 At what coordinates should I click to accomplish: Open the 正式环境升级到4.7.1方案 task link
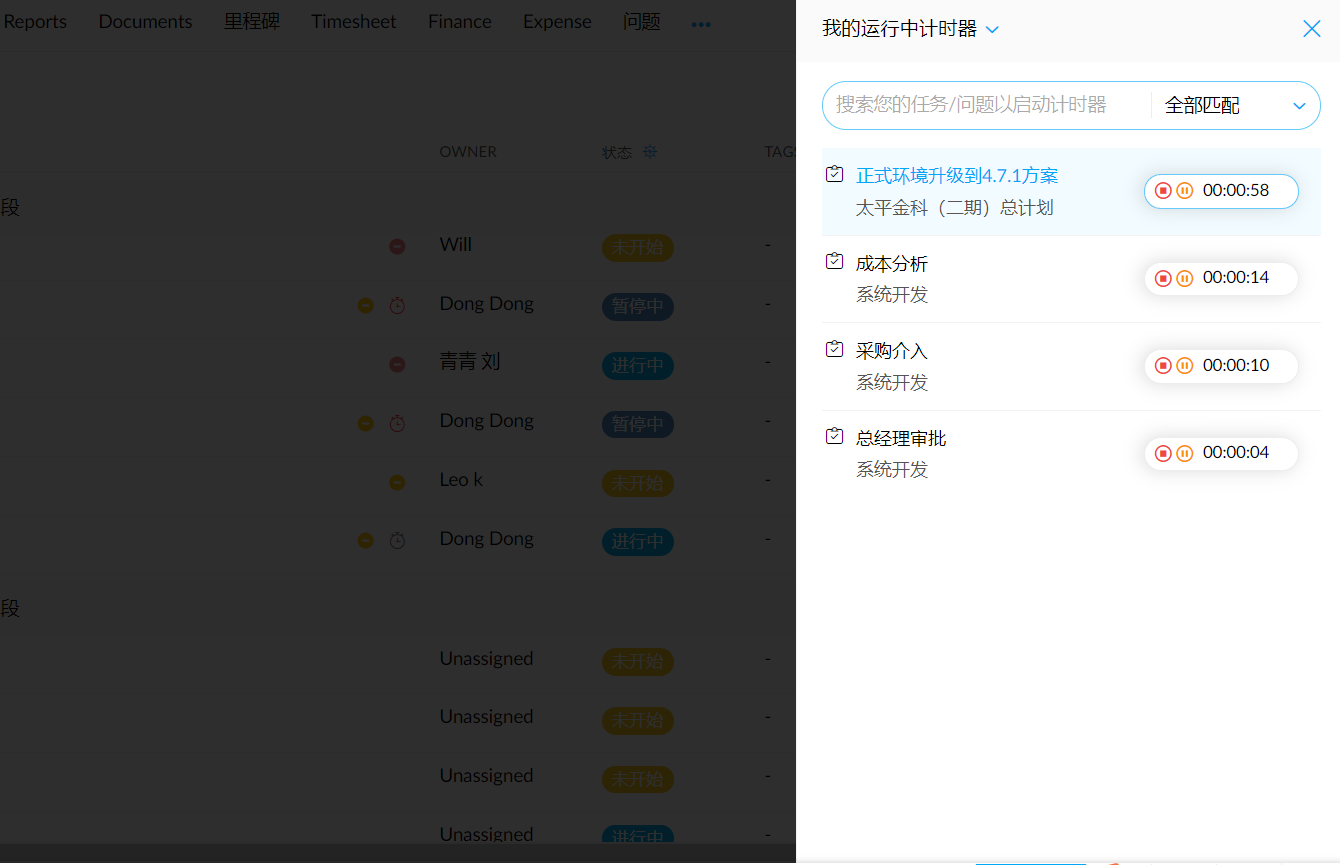click(957, 176)
